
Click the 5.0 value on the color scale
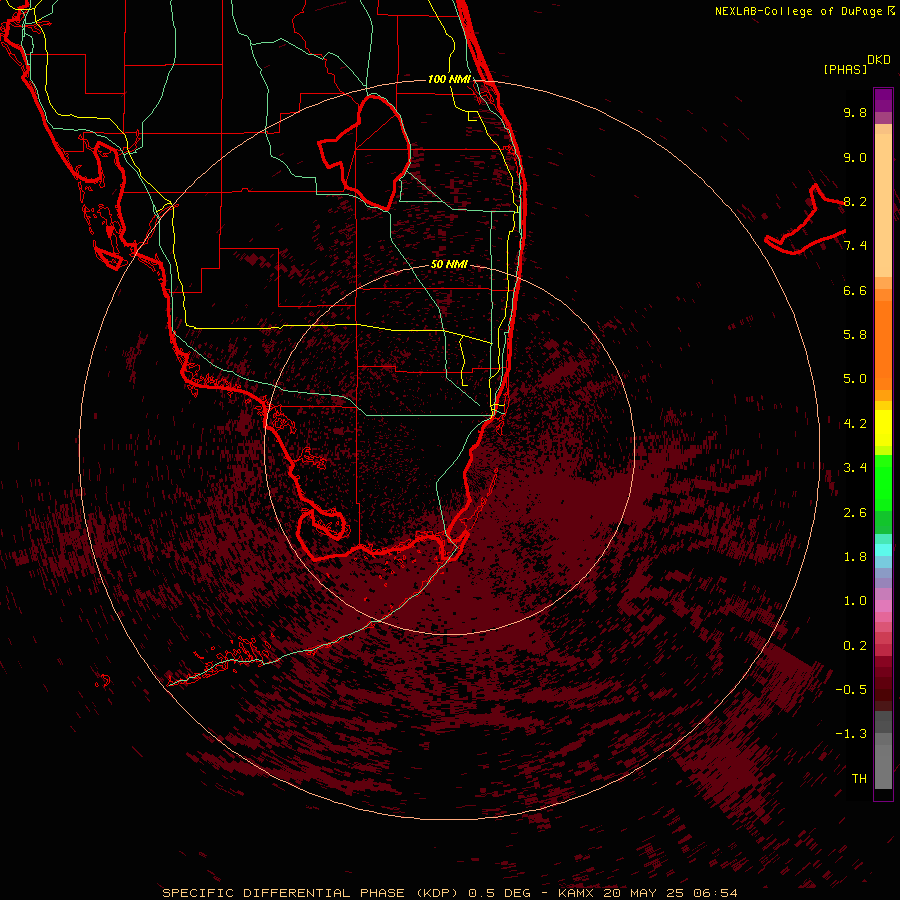pos(855,379)
